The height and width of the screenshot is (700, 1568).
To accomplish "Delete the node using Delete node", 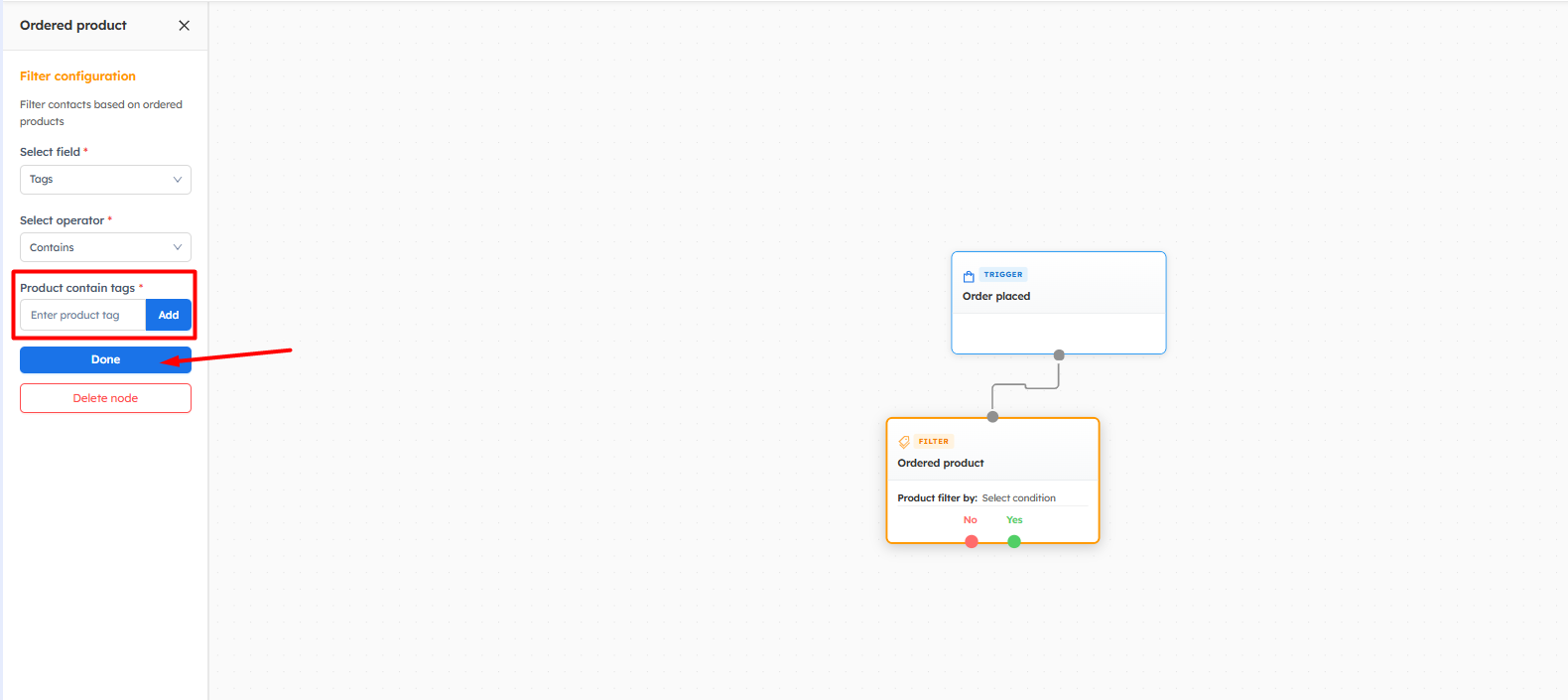I will pyautogui.click(x=105, y=398).
